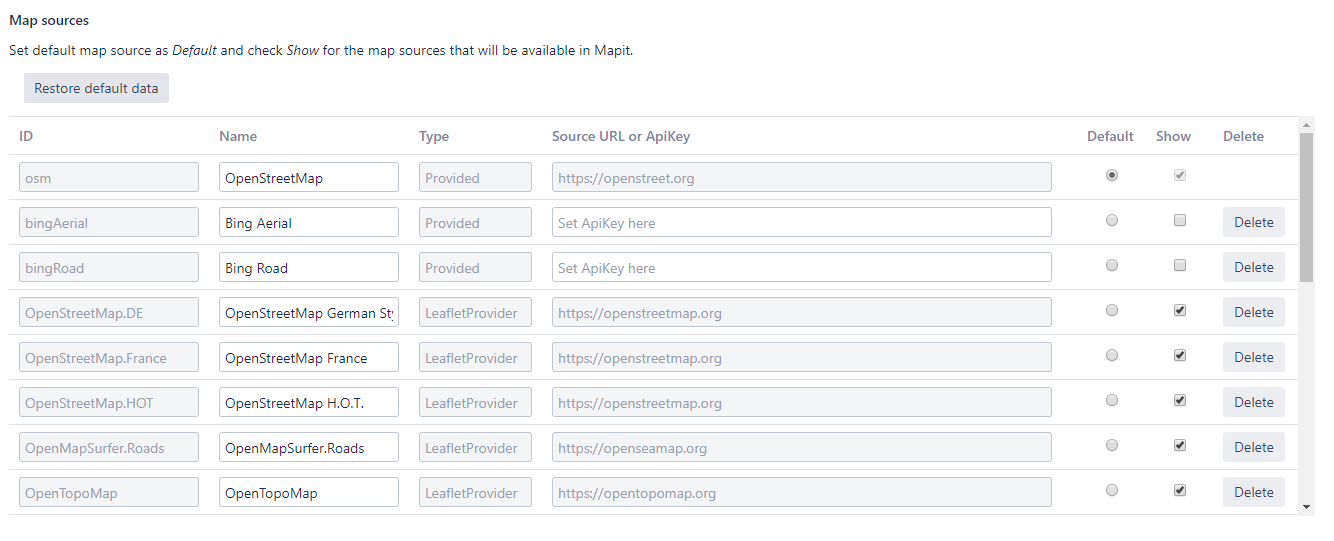Click the scrollbar up arrow
The image size is (1334, 541).
1306,125
